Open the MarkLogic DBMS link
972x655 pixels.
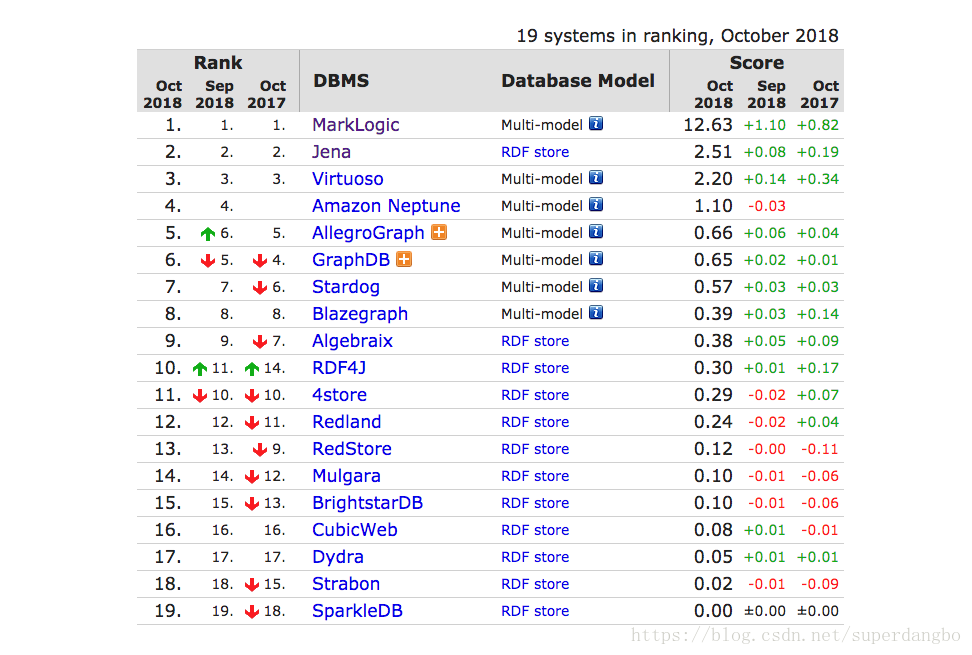click(356, 125)
